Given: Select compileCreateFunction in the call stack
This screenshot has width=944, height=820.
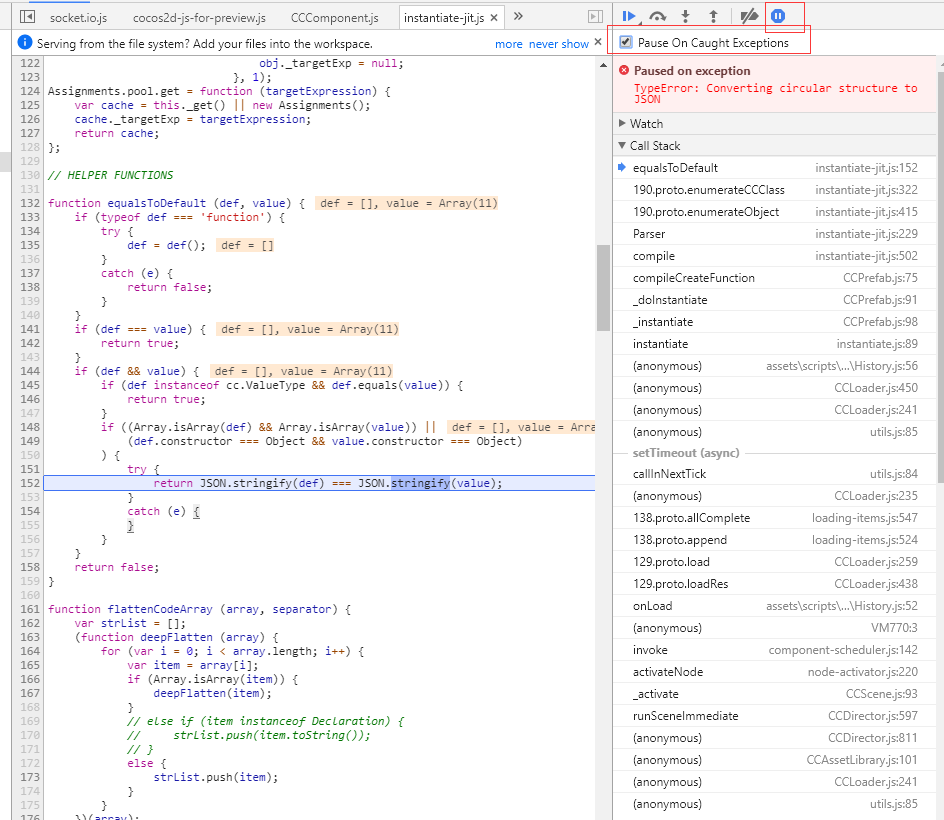Looking at the screenshot, I should click(693, 278).
